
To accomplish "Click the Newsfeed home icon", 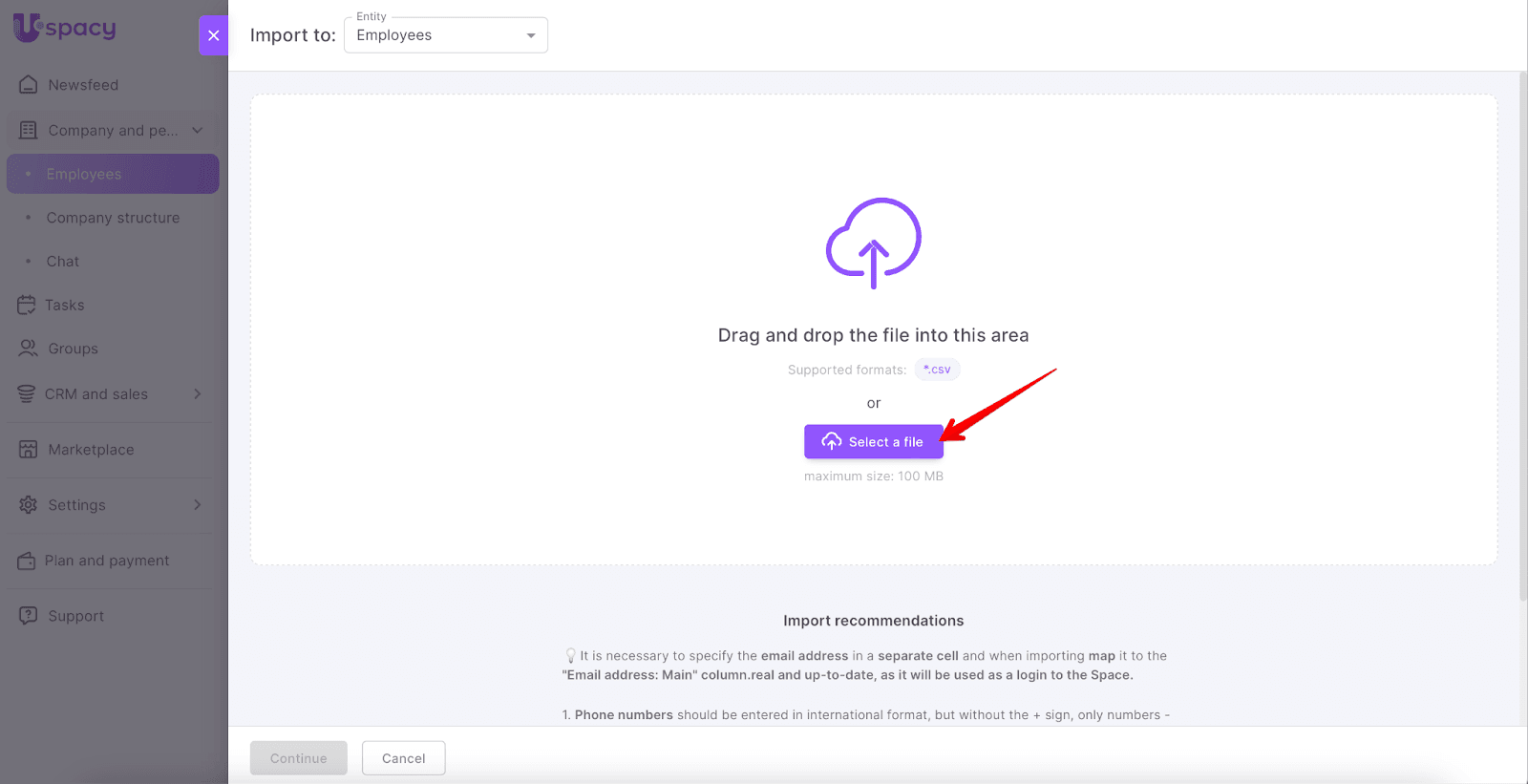I will [29, 85].
